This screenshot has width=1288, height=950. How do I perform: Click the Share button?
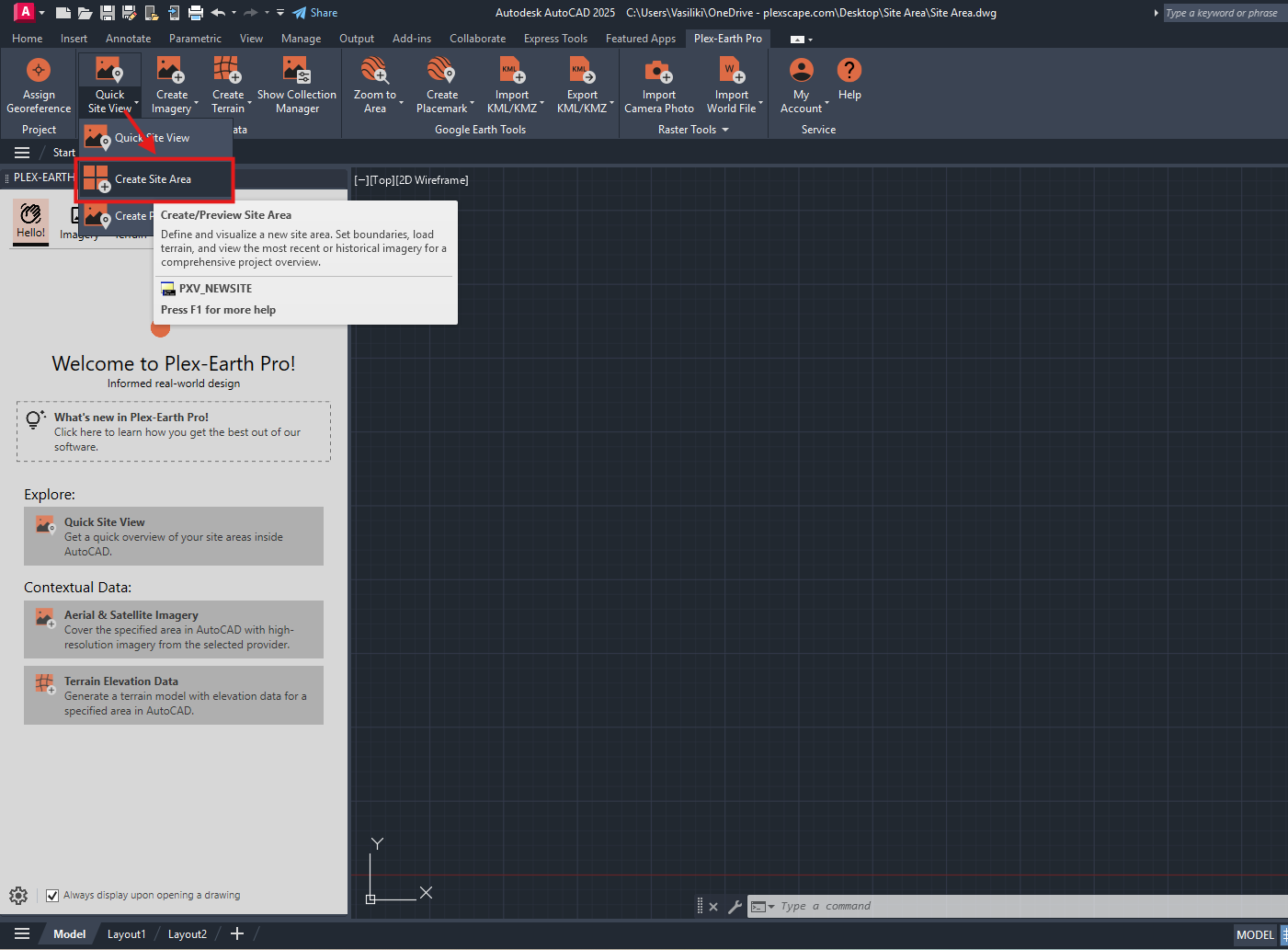point(314,13)
